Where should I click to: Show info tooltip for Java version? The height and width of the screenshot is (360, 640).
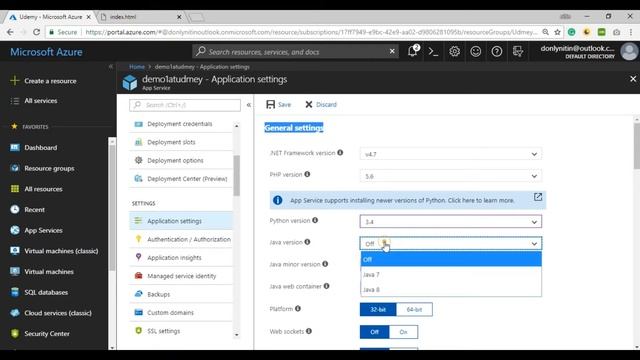307,242
